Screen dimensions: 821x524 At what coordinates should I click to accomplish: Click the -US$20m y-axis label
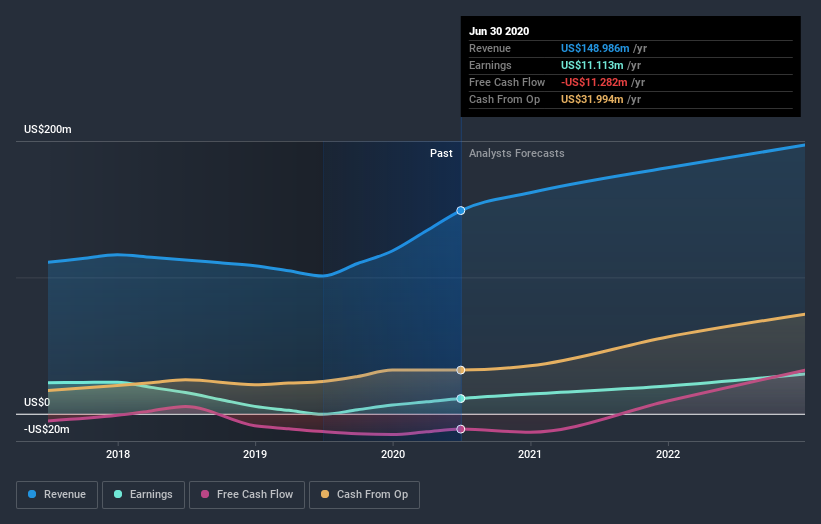pyautogui.click(x=47, y=429)
